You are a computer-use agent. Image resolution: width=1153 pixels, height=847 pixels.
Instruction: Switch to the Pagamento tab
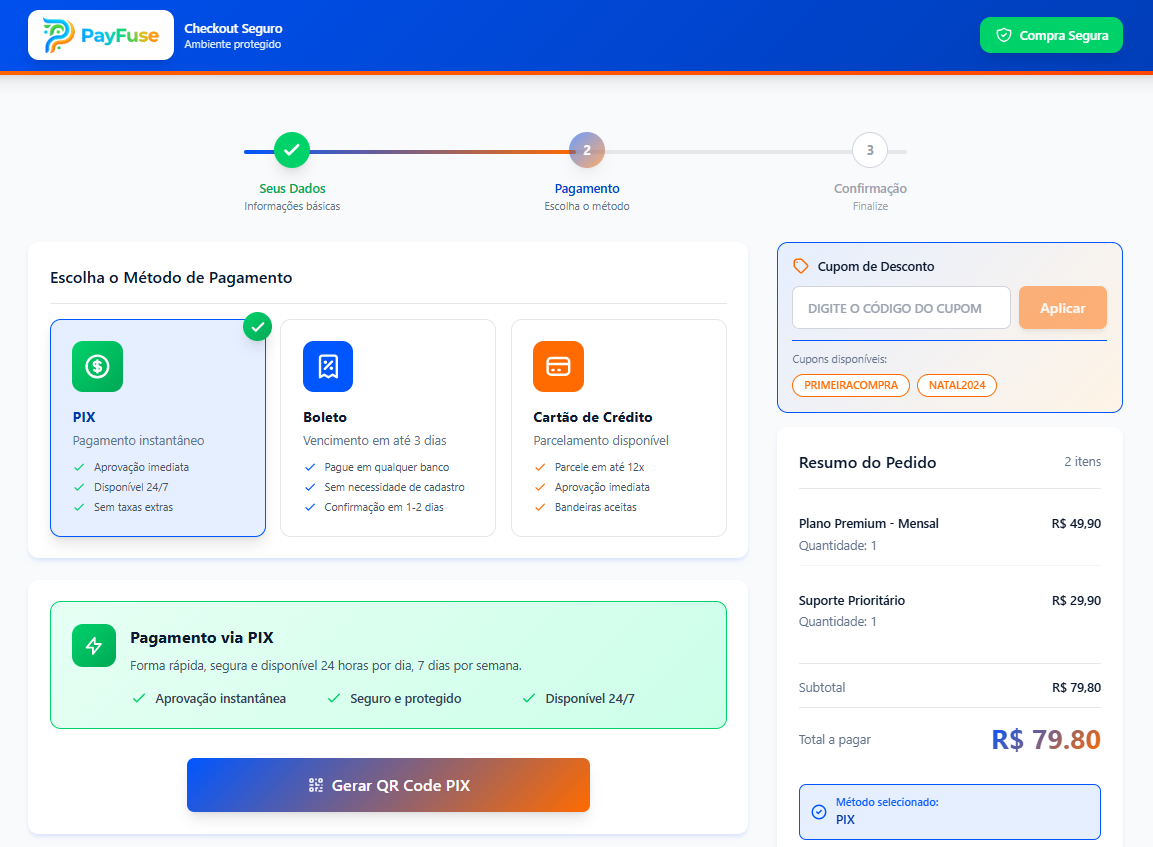(586, 188)
